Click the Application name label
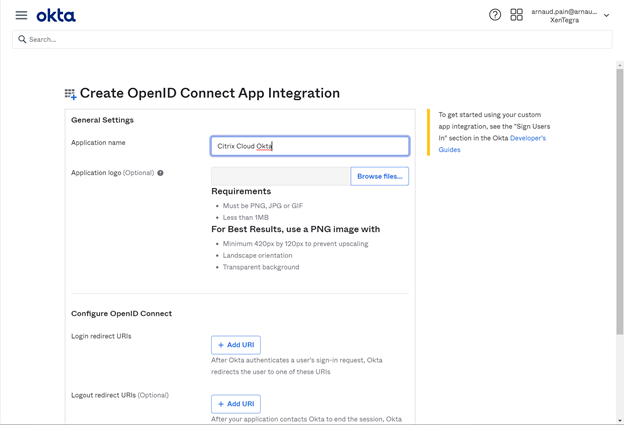Screen dimensions: 624x425 click(98, 143)
